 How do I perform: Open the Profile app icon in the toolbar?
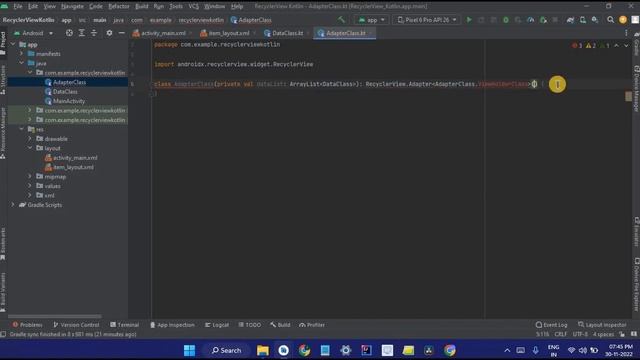(531, 20)
